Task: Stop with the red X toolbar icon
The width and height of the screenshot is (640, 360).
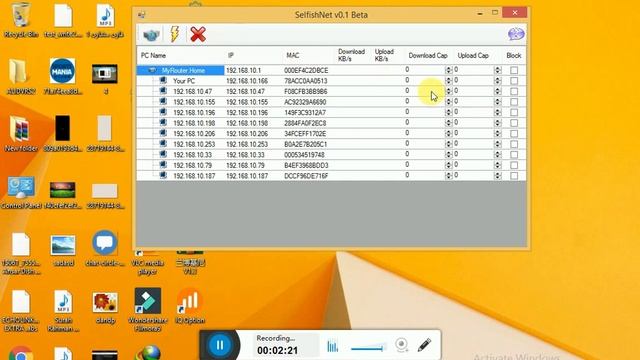Action: [198, 35]
